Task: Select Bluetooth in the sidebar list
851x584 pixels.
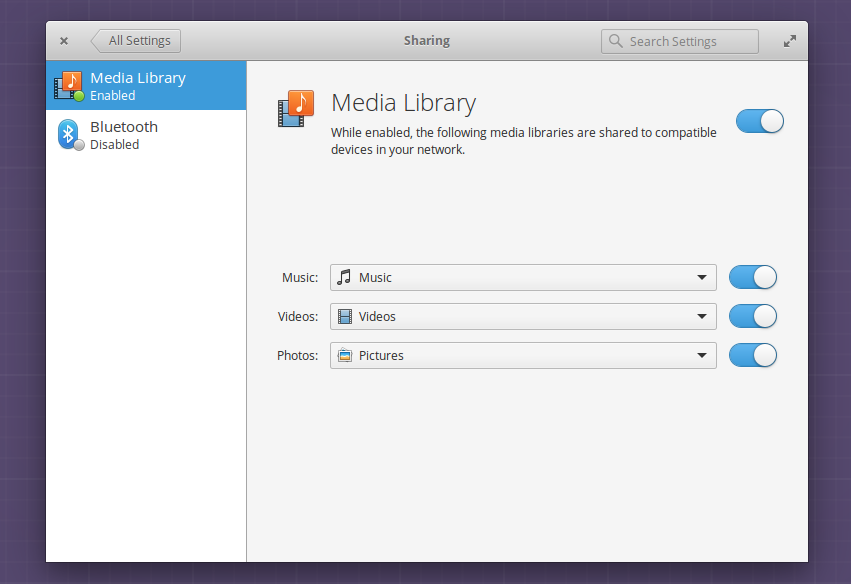Action: point(146,135)
